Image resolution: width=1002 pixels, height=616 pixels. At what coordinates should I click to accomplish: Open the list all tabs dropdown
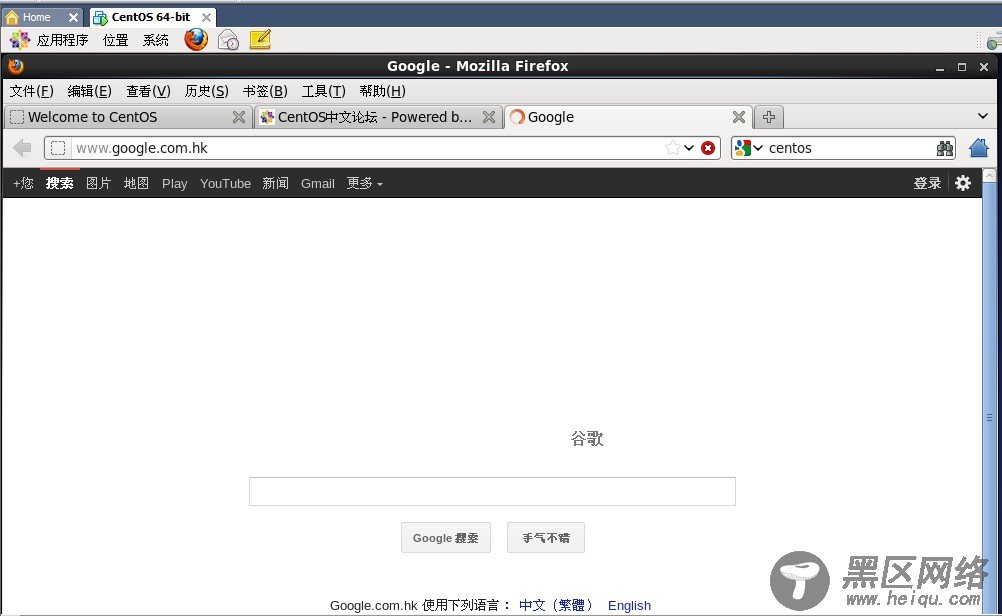pyautogui.click(x=983, y=116)
